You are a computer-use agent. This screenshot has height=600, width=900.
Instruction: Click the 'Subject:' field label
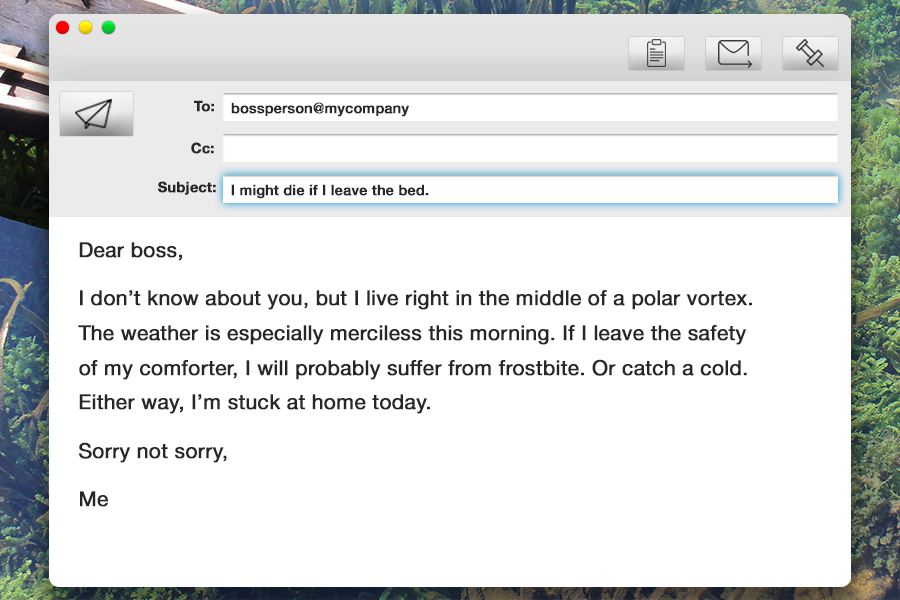(186, 187)
